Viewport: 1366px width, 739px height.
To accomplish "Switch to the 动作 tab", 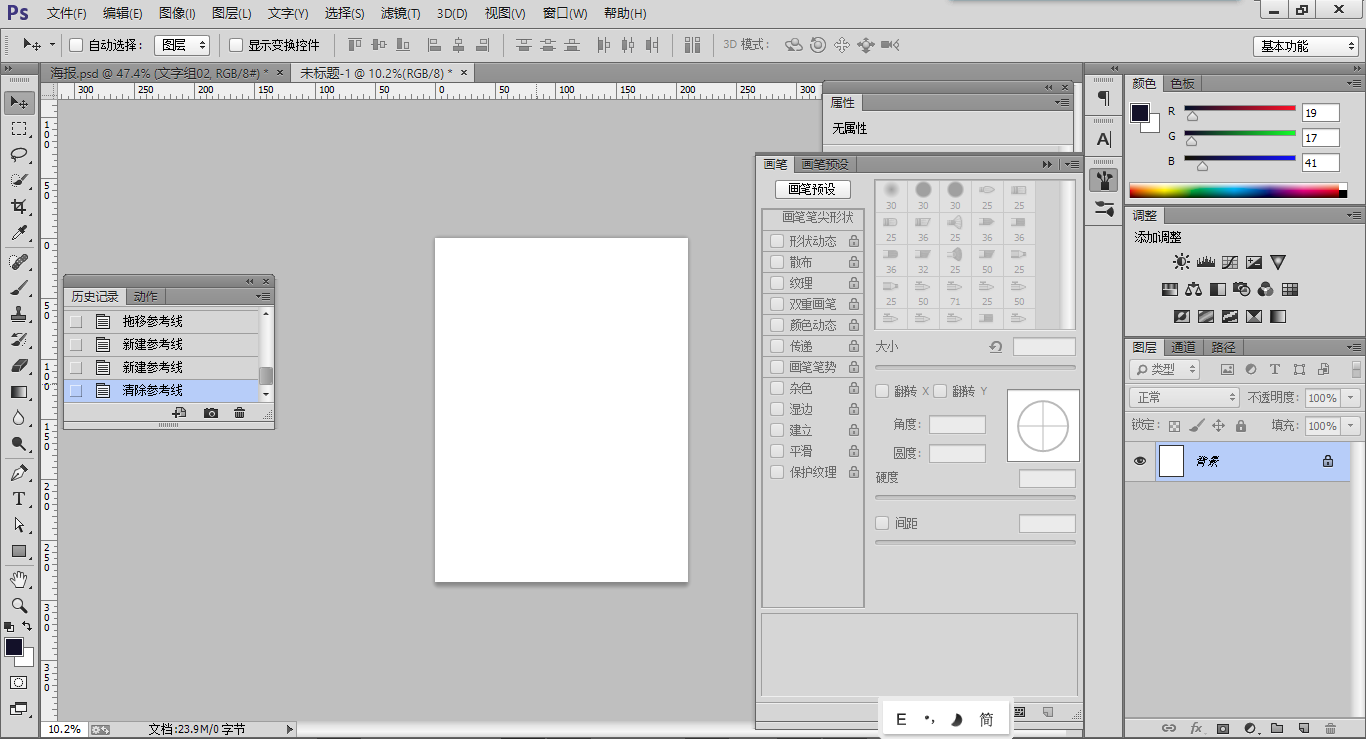I will click(146, 296).
